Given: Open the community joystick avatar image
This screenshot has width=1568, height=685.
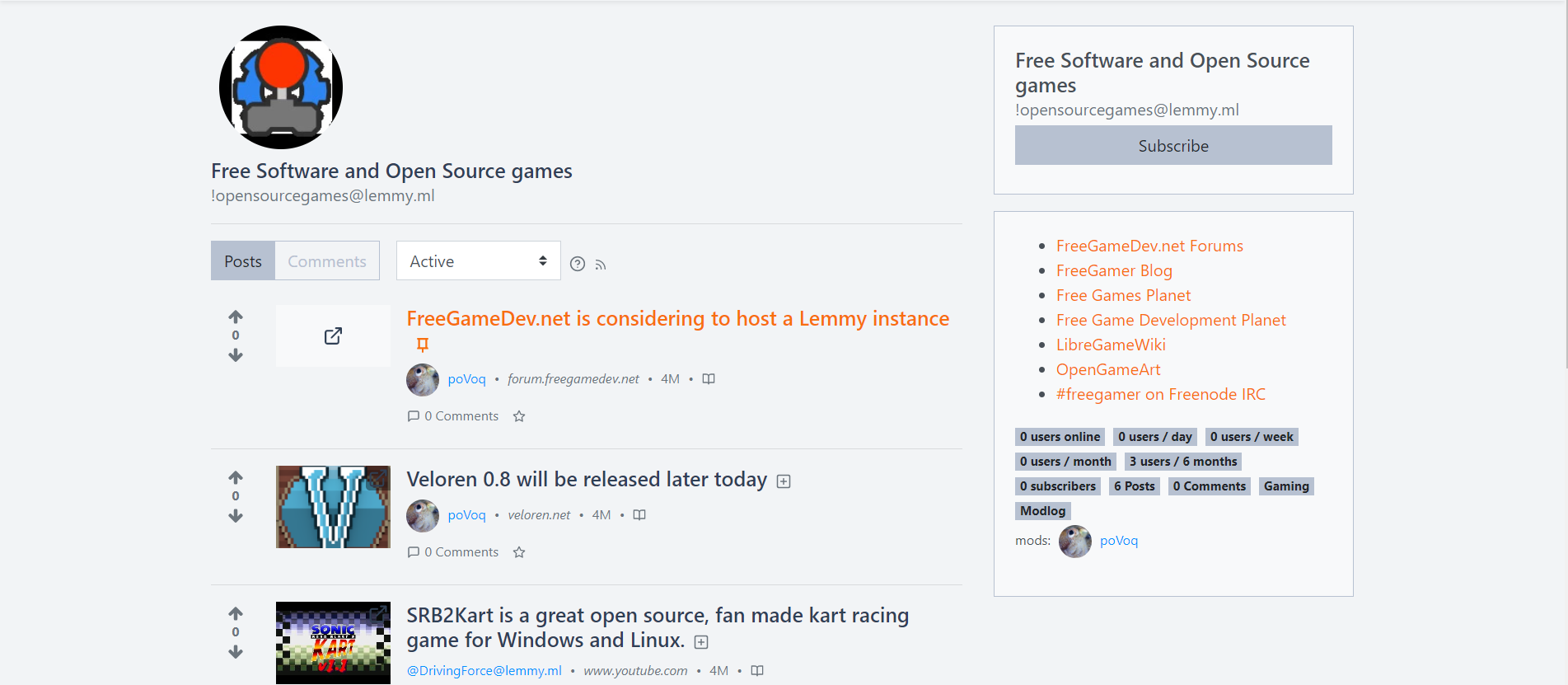Looking at the screenshot, I should [x=281, y=87].
